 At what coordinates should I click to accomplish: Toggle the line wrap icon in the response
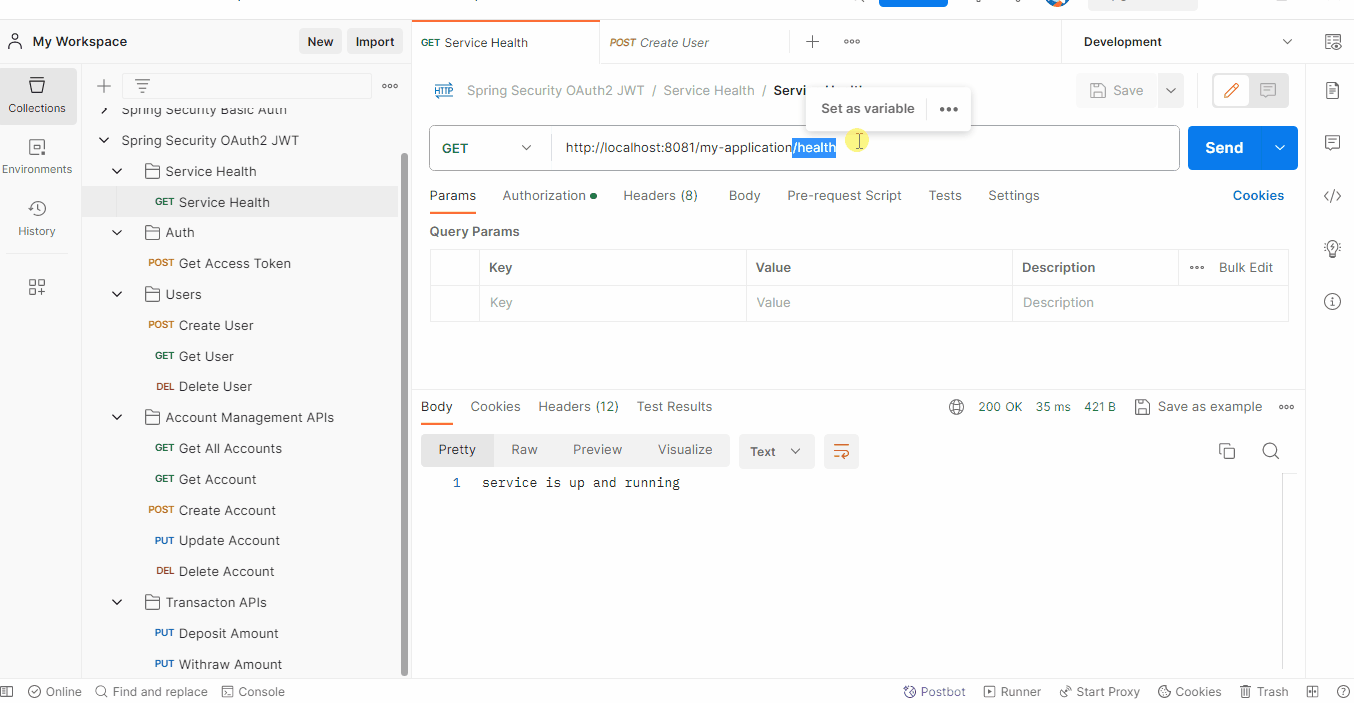click(x=841, y=451)
